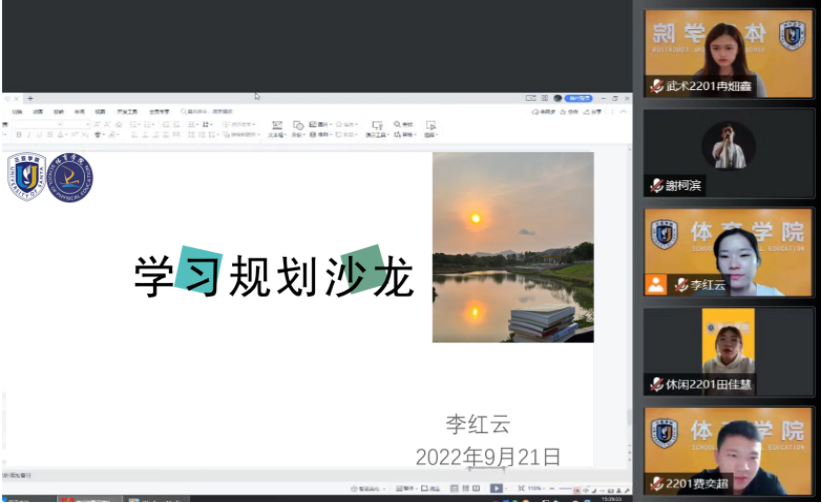Select the sunset lake picture on slide
The image size is (822, 503).
point(512,247)
